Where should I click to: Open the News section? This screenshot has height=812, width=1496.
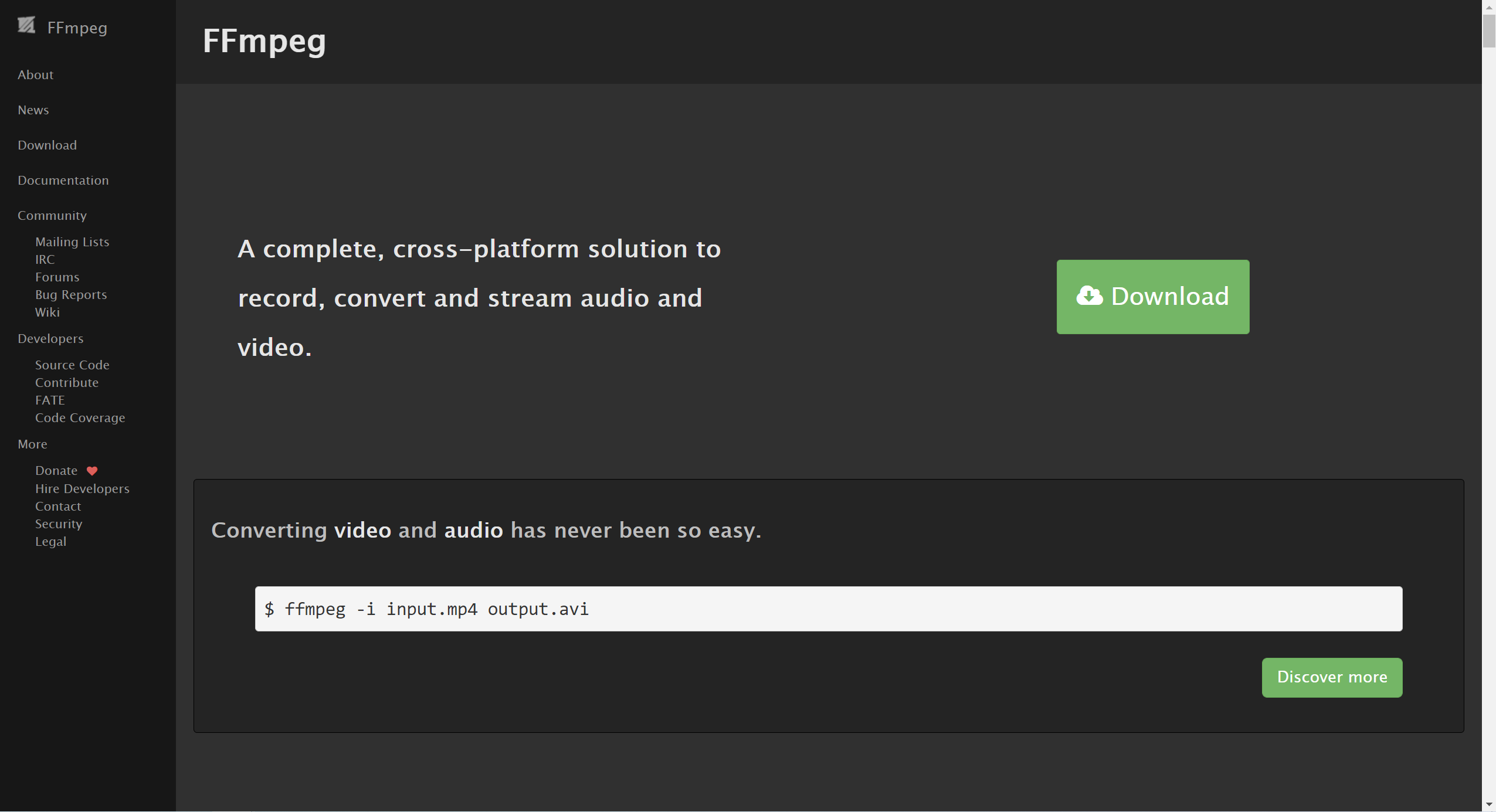pyautogui.click(x=33, y=110)
